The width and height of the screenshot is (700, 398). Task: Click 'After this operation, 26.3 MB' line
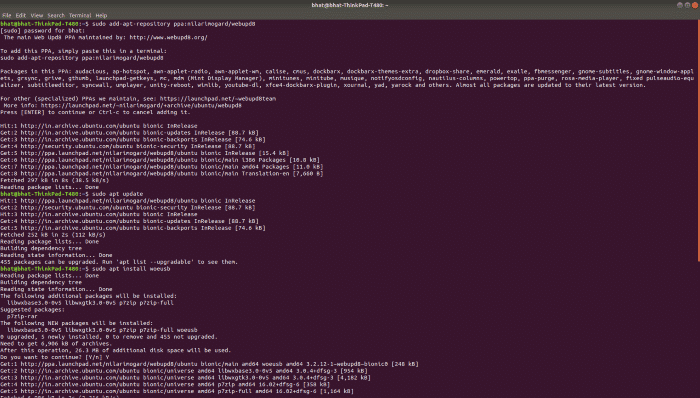tap(116, 350)
